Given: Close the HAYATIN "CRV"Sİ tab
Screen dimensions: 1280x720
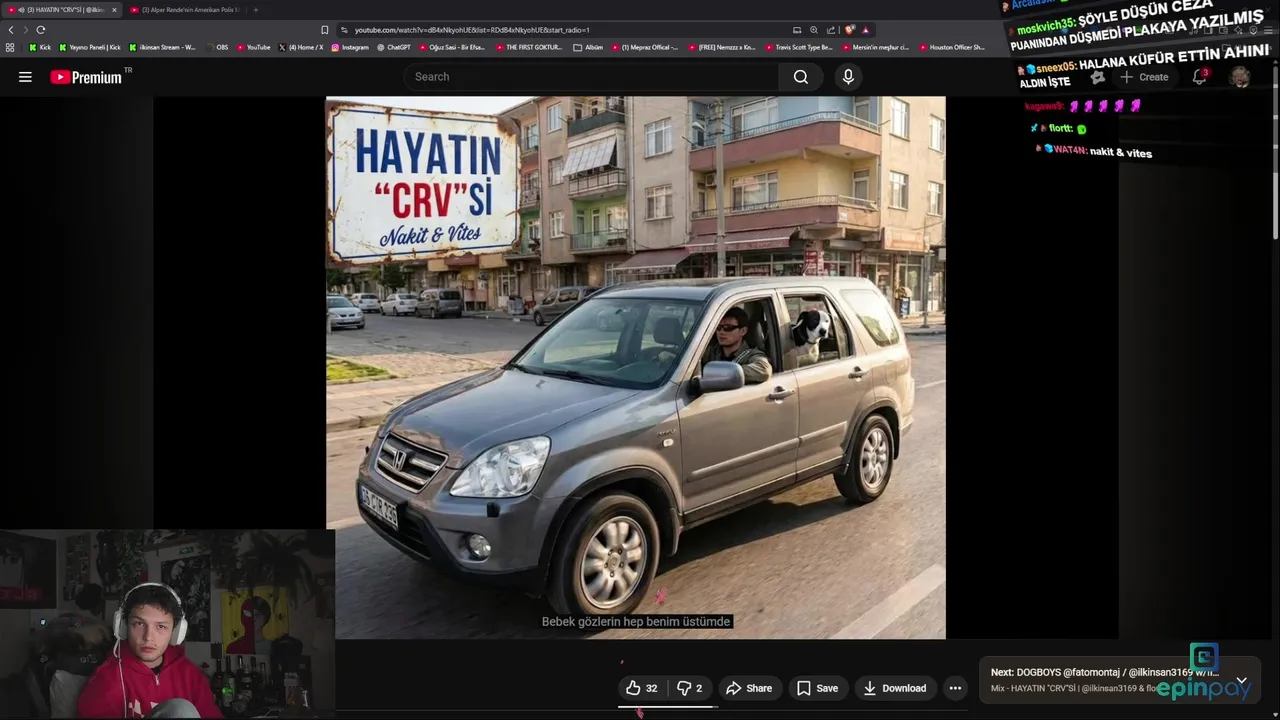Looking at the screenshot, I should (114, 10).
